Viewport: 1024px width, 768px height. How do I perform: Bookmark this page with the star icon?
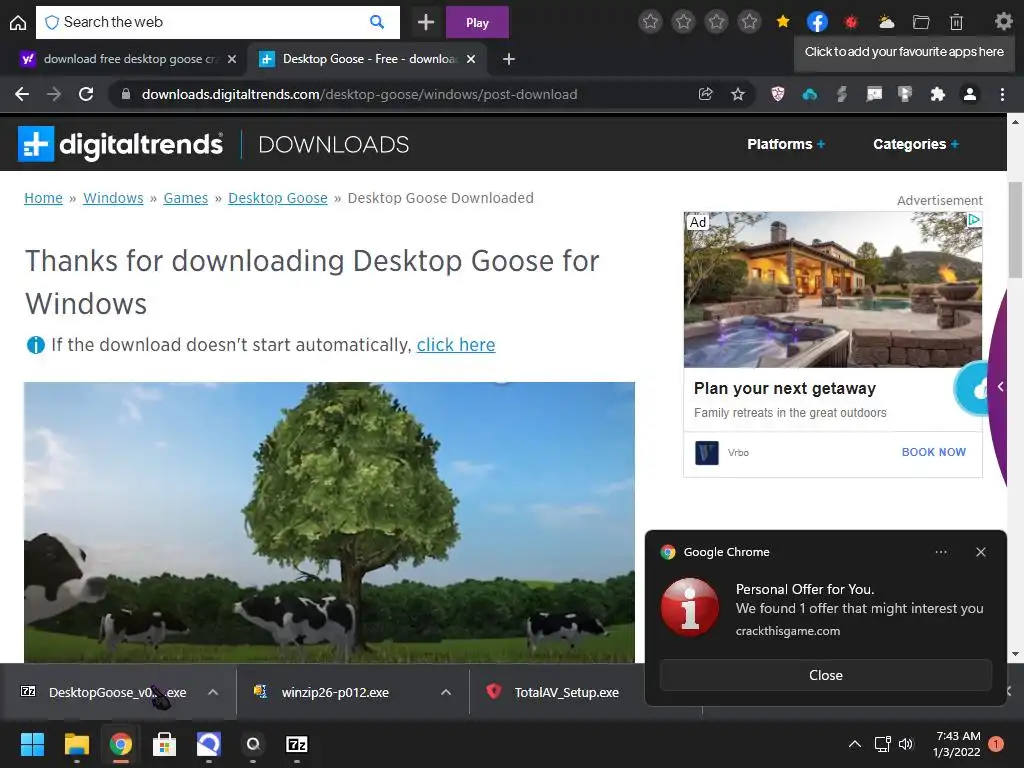click(738, 94)
